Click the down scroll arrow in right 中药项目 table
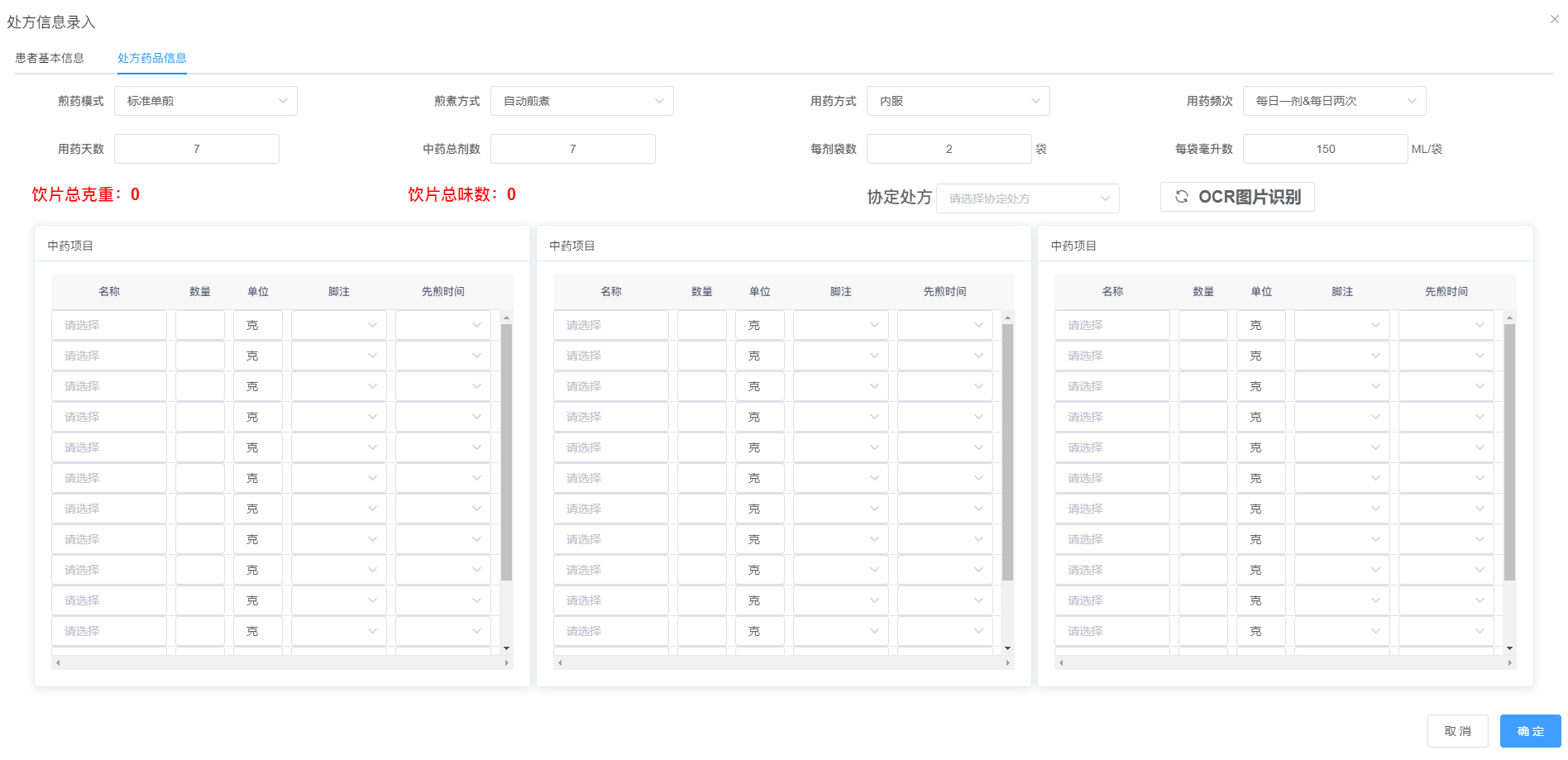 click(1509, 648)
